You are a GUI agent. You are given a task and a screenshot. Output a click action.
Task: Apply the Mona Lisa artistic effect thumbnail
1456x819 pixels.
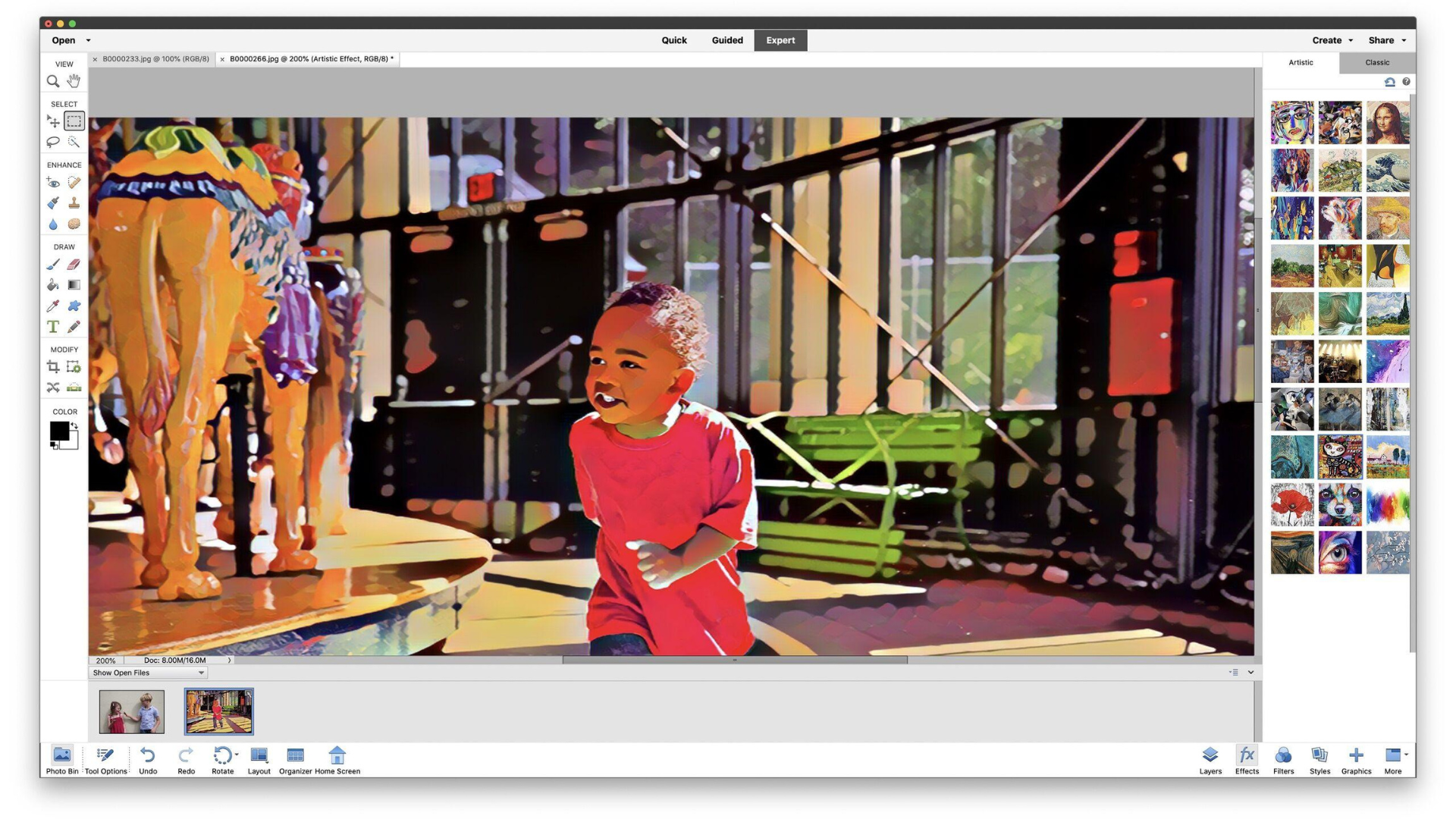pyautogui.click(x=1387, y=123)
